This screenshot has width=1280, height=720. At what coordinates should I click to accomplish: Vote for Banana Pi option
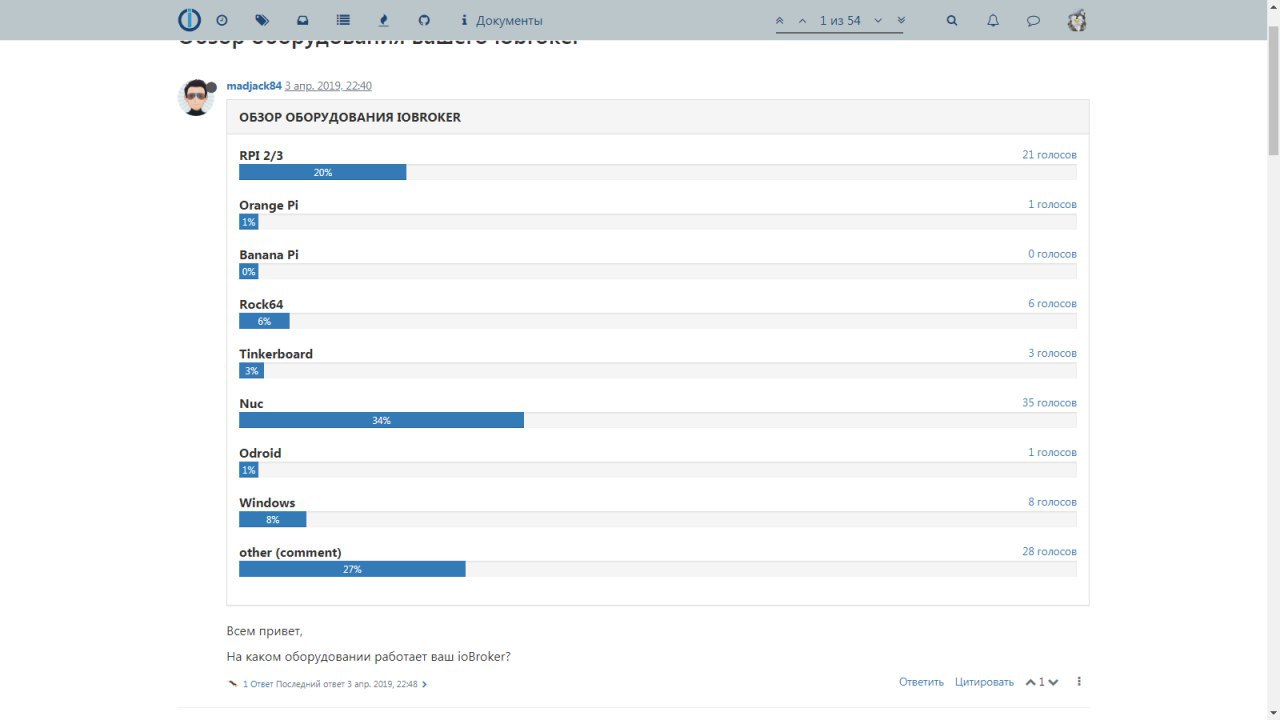point(268,255)
